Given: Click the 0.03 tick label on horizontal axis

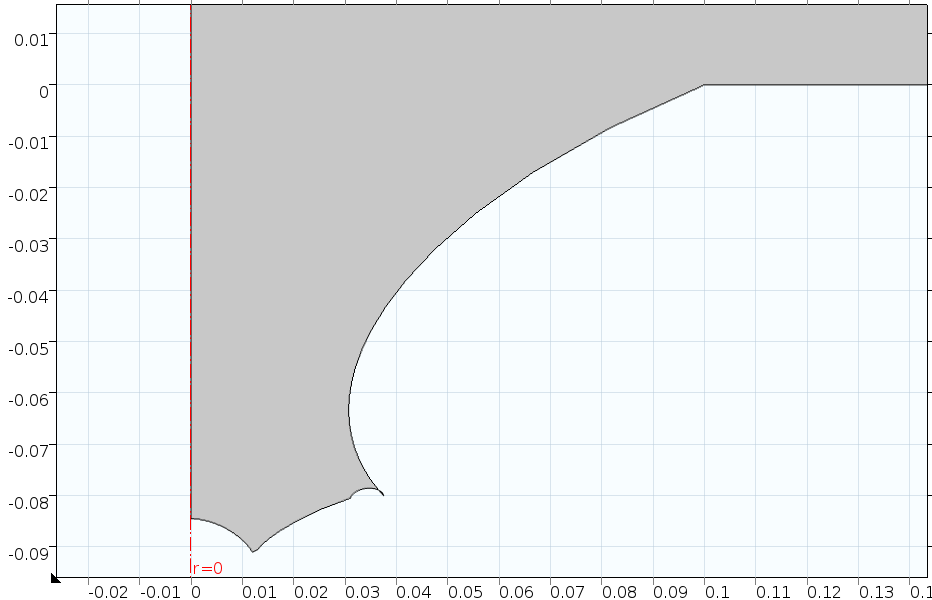Looking at the screenshot, I should [362, 592].
